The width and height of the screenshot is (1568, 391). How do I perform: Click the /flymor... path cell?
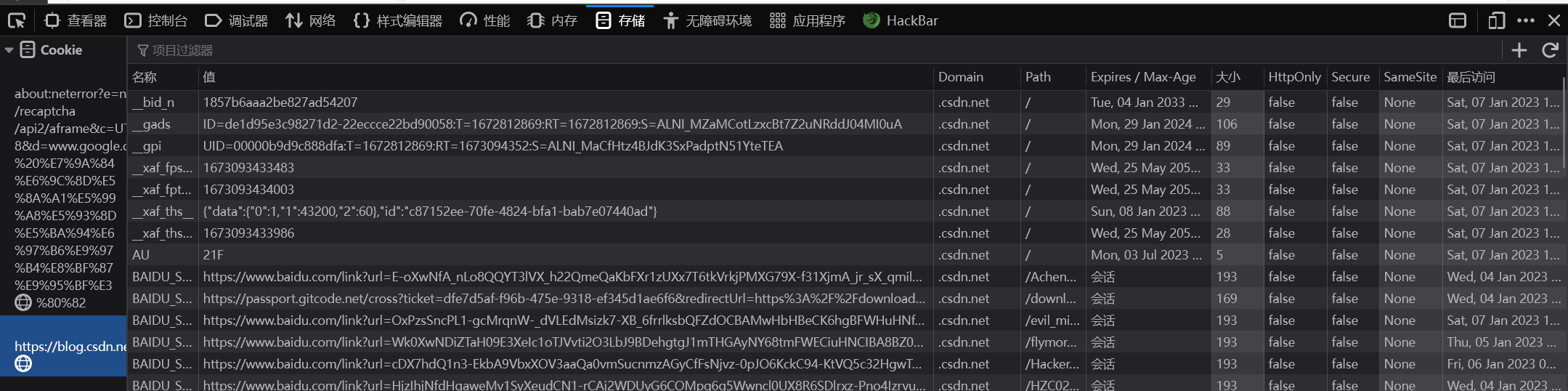[1051, 342]
